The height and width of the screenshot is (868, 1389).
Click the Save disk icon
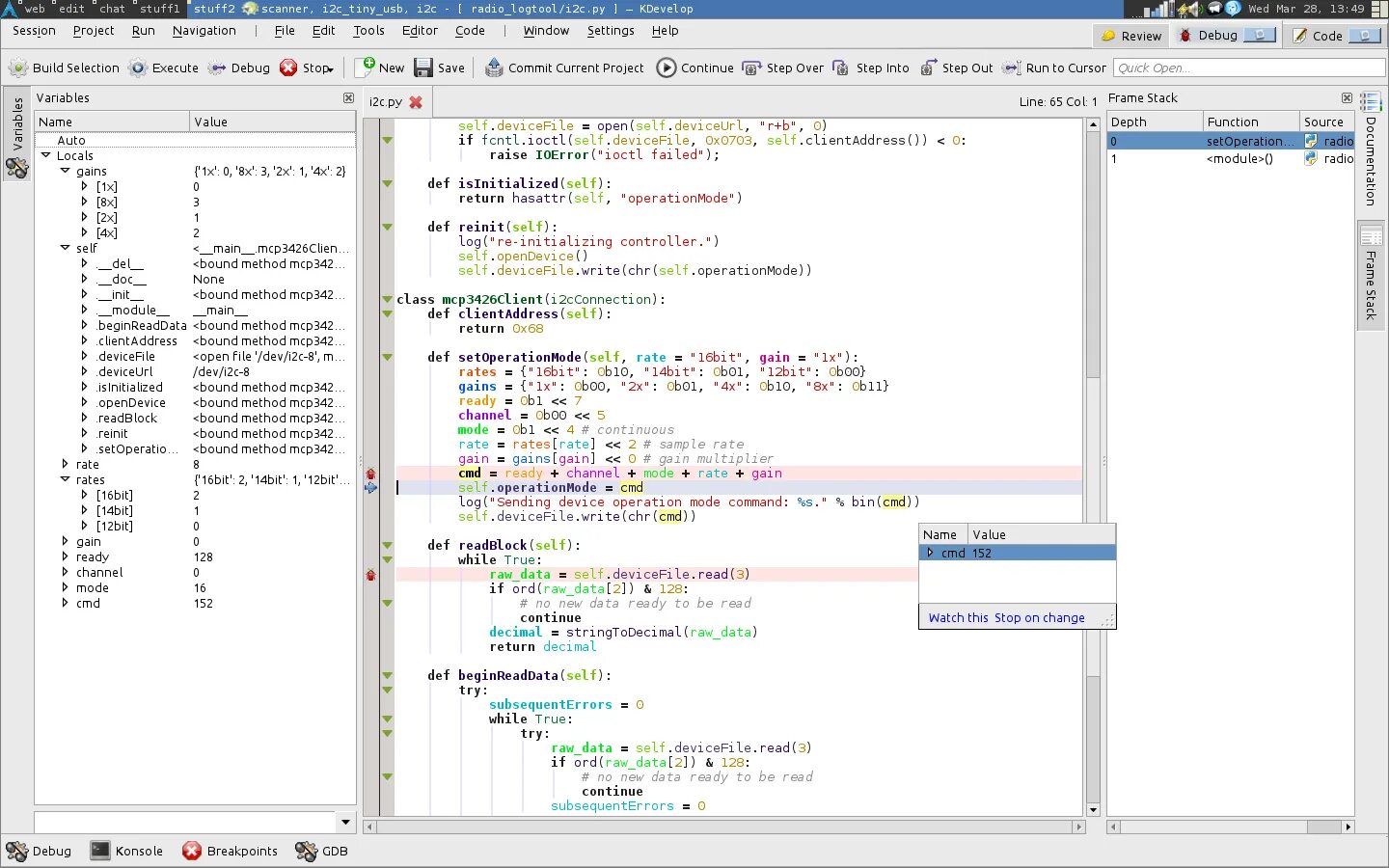(423, 68)
